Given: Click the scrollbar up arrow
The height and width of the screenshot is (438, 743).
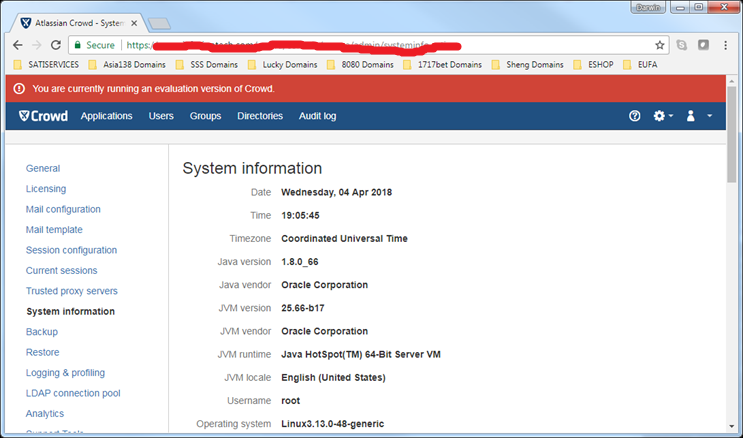Looking at the screenshot, I should 732,81.
